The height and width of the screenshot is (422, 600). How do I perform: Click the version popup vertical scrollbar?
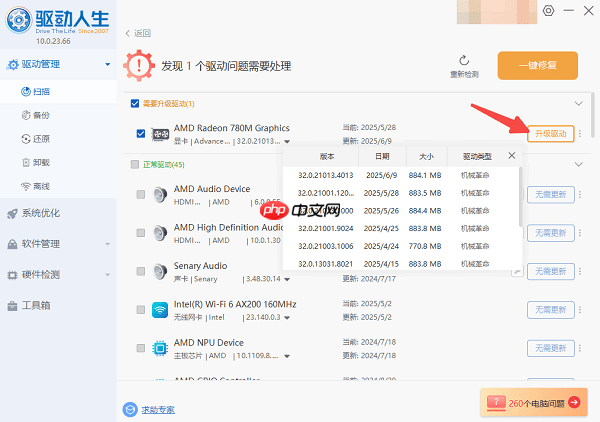pyautogui.click(x=520, y=196)
